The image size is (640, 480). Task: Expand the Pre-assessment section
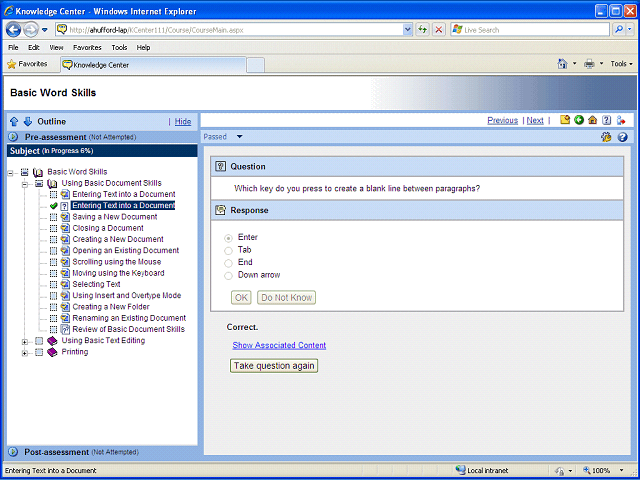[x=13, y=137]
